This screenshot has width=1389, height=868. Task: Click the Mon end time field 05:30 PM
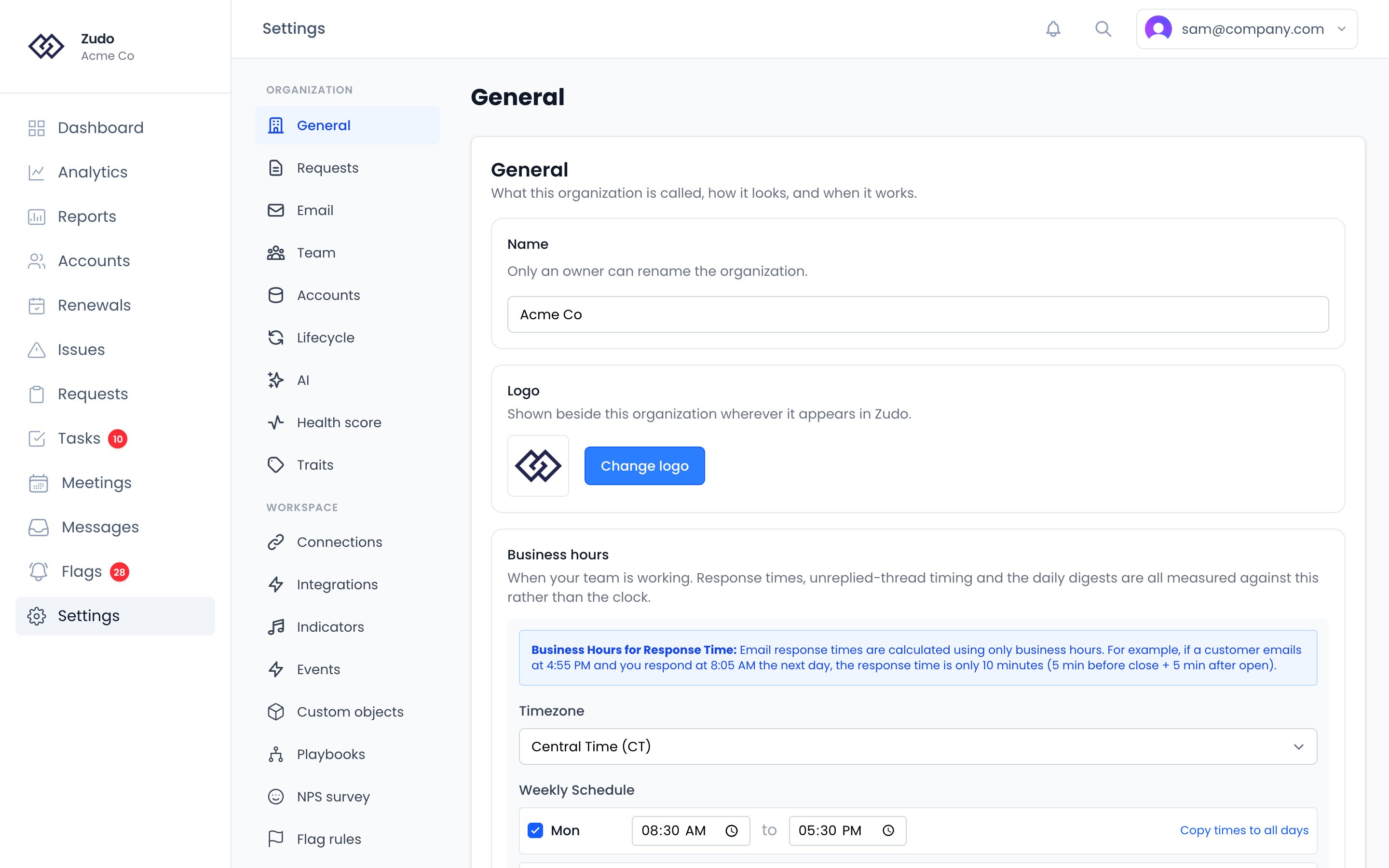tap(847, 831)
